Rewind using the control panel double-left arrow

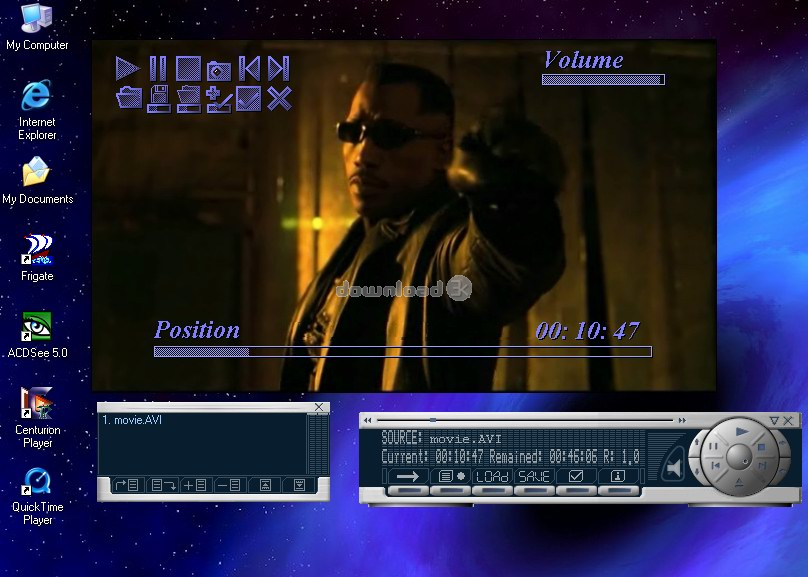click(x=367, y=420)
